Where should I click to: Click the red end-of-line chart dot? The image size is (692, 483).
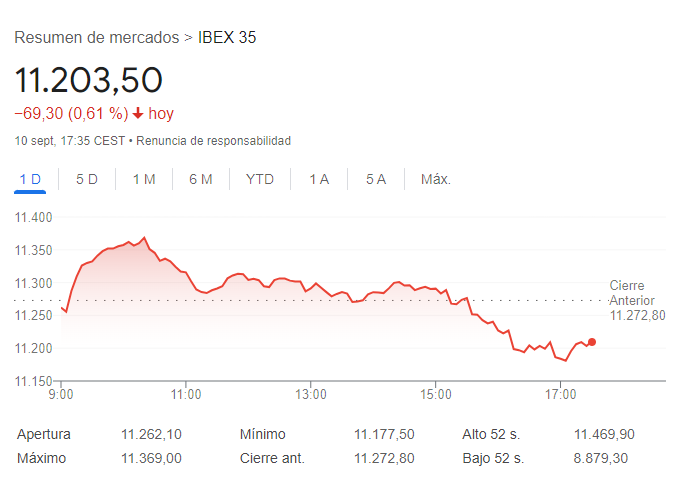(x=592, y=342)
